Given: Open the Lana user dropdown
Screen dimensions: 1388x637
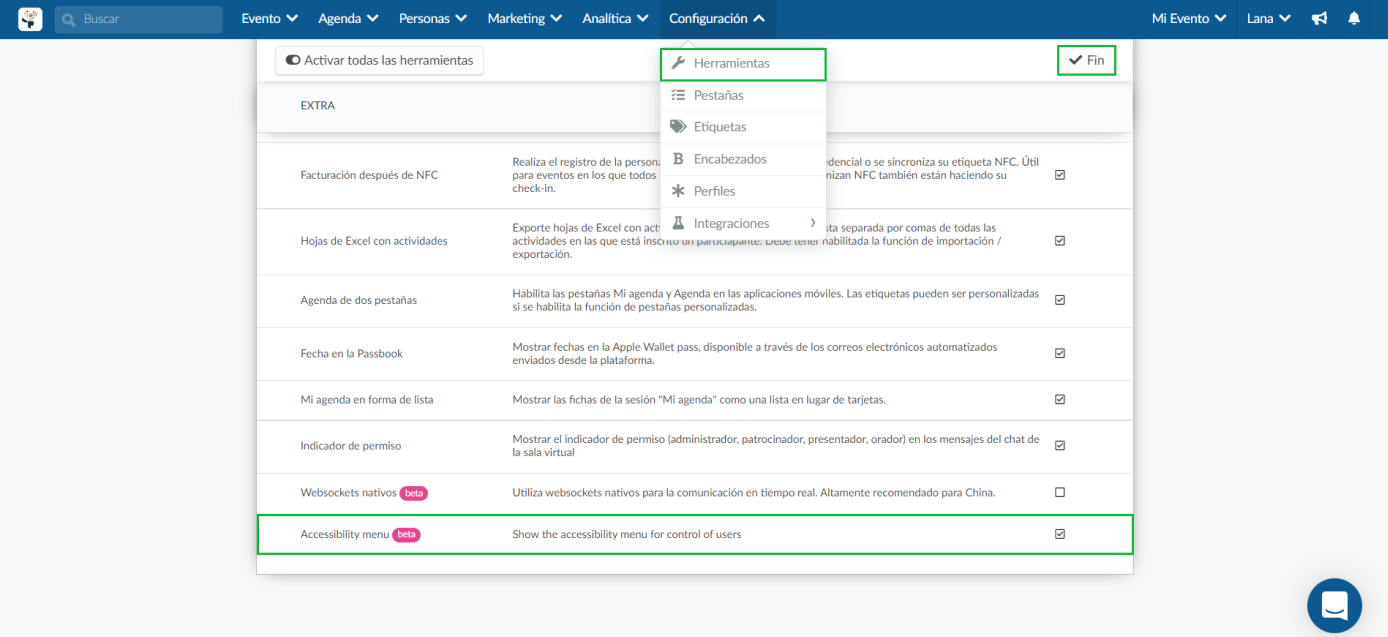Looking at the screenshot, I should [x=1269, y=19].
